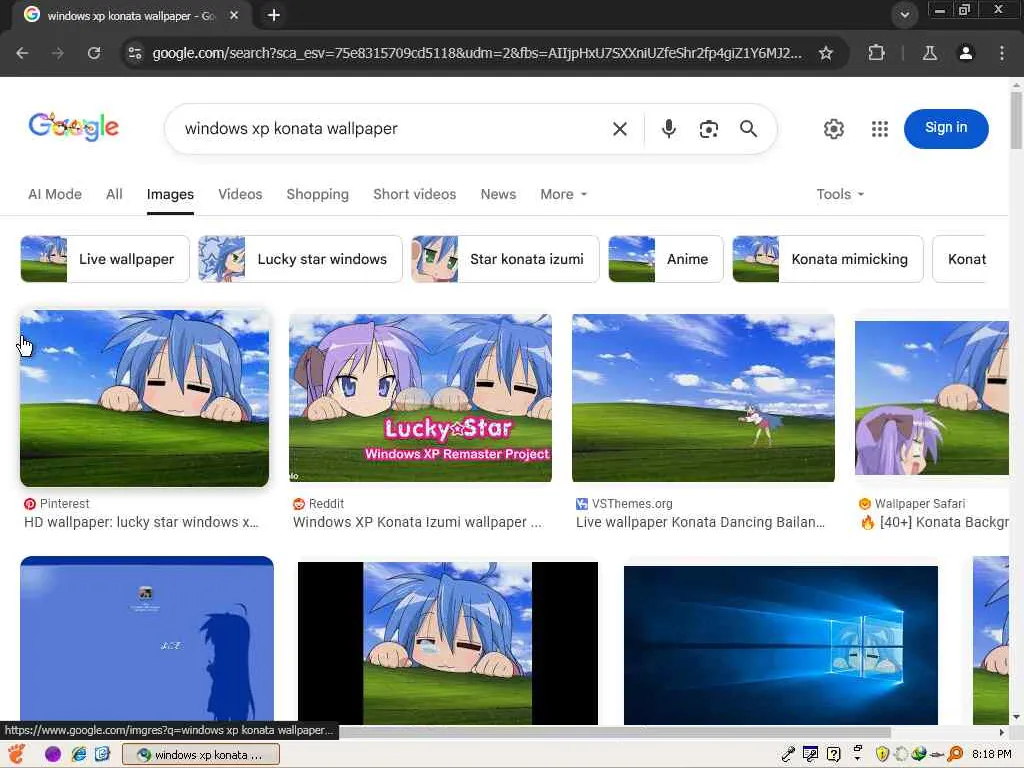The width and height of the screenshot is (1024, 768).
Task: Launch Internet Explorer from quick launch
Action: coord(78,754)
